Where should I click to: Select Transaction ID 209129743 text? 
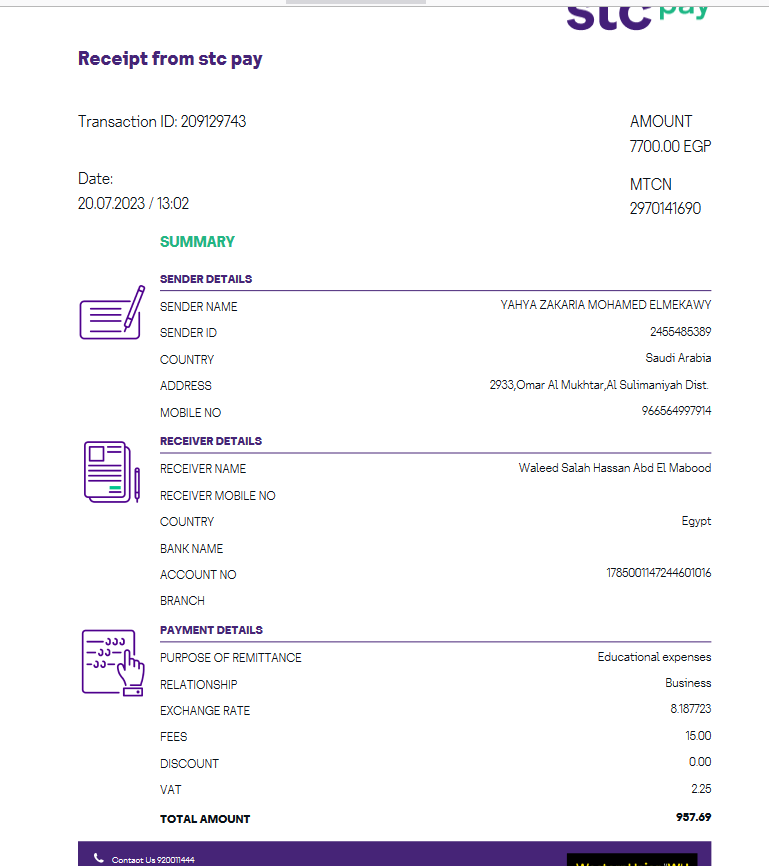(162, 122)
